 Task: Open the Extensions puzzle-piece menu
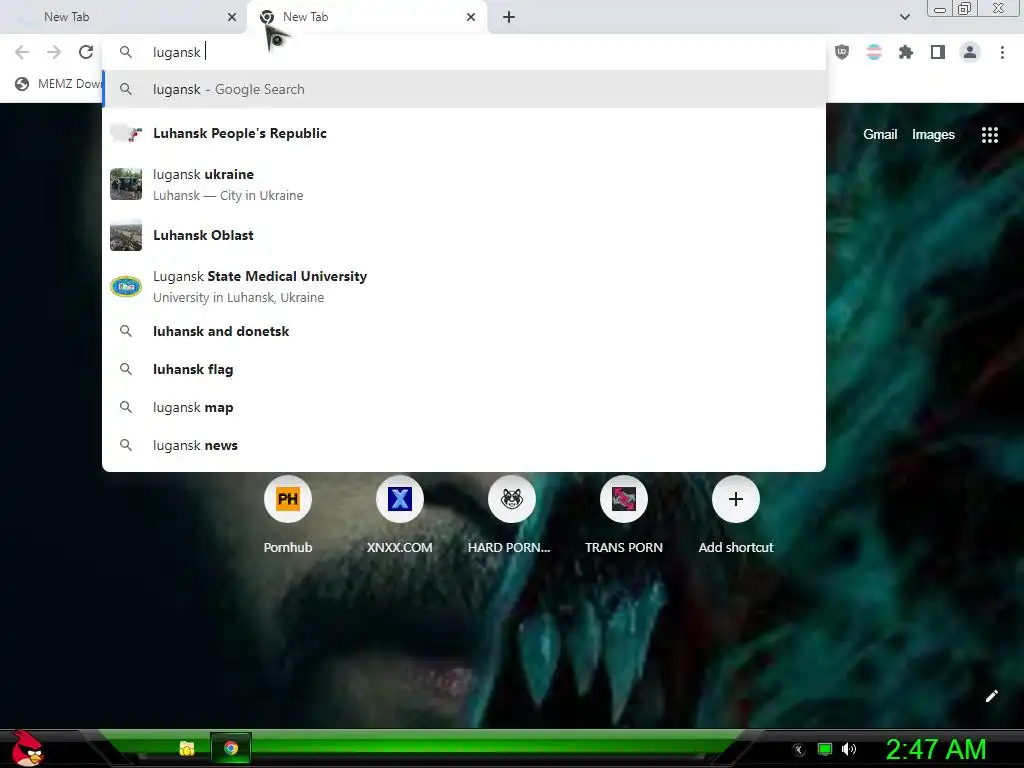coord(906,52)
